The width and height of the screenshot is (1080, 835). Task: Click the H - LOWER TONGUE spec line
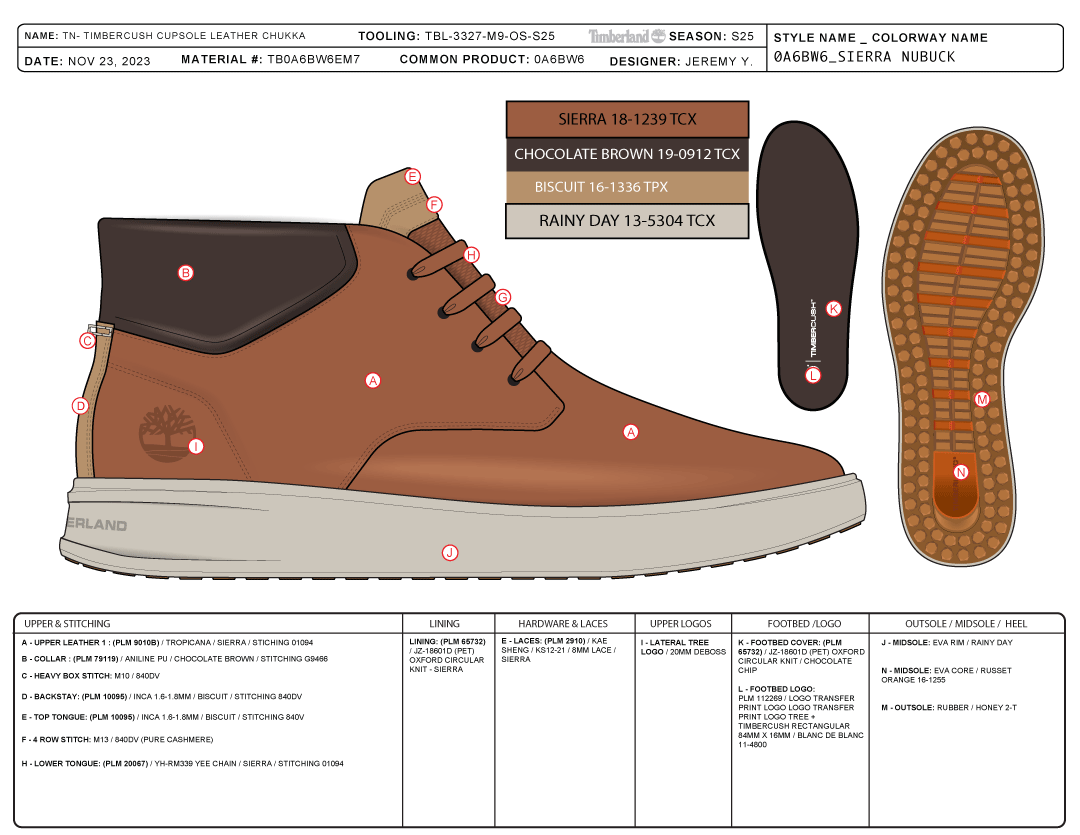click(183, 763)
